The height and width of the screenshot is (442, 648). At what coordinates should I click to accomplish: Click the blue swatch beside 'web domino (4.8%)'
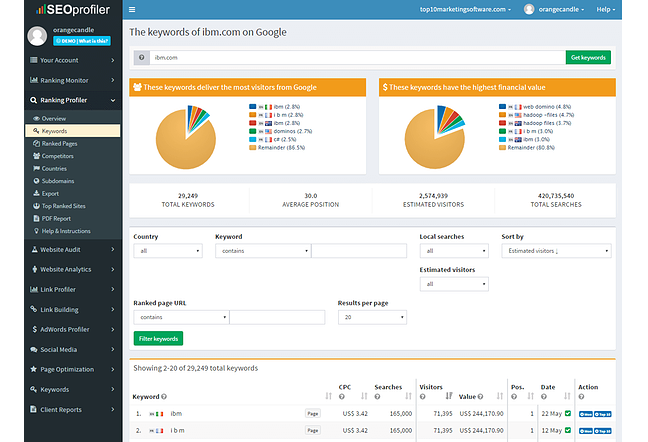pyautogui.click(x=502, y=107)
